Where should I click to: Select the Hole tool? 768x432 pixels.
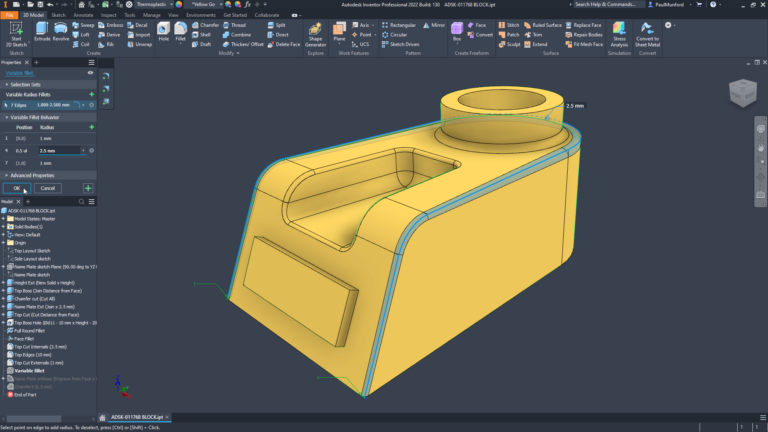(x=164, y=32)
